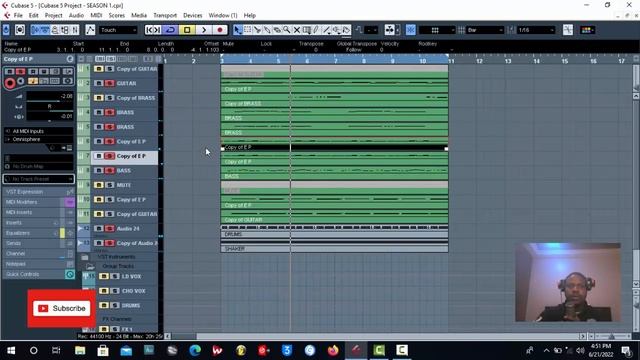Select the Draw pencil tool
This screenshot has height=360, width=640.
click(x=316, y=30)
